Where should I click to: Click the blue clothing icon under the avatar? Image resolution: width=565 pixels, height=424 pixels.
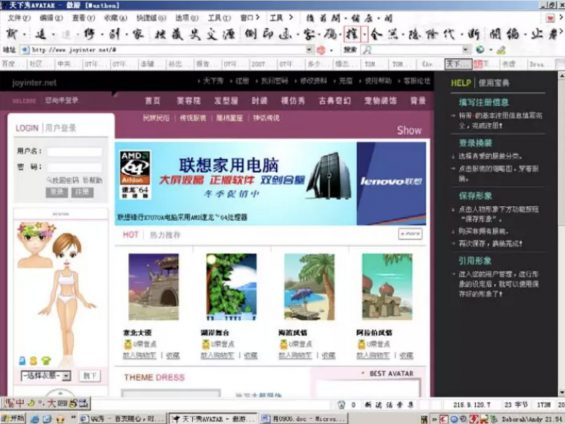22,360
